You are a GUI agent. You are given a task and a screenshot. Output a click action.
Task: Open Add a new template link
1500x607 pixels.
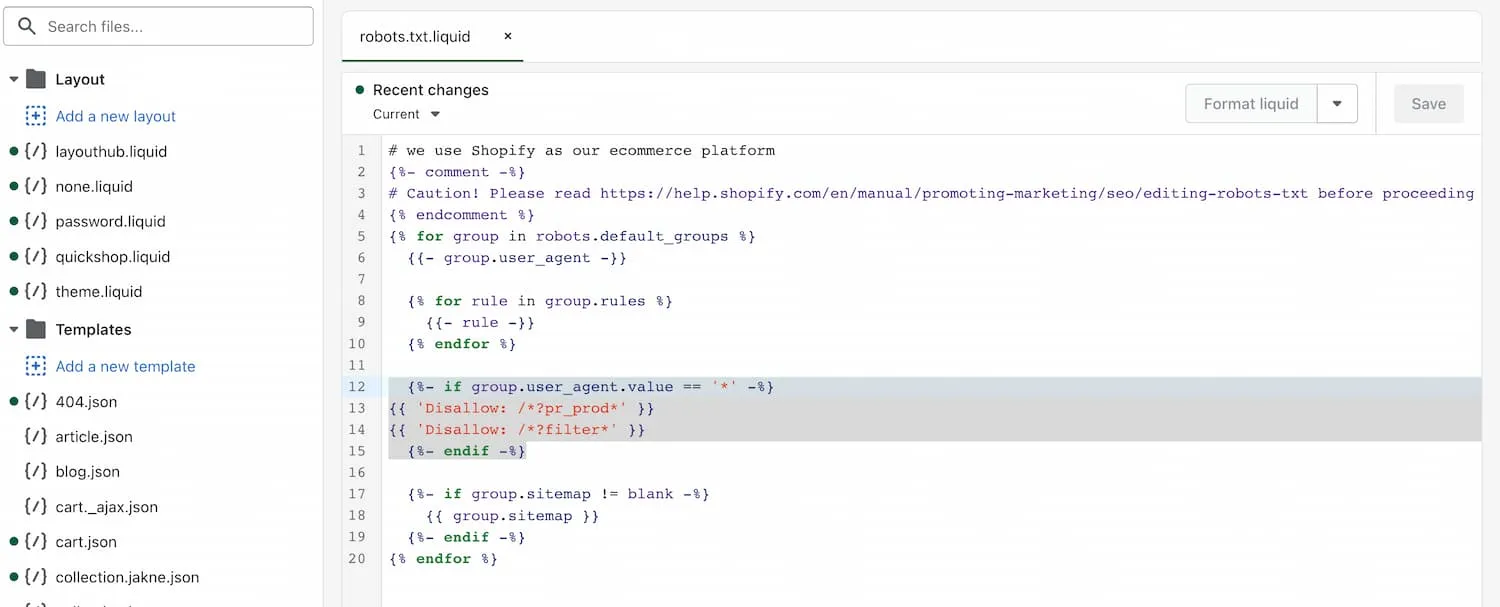click(126, 366)
